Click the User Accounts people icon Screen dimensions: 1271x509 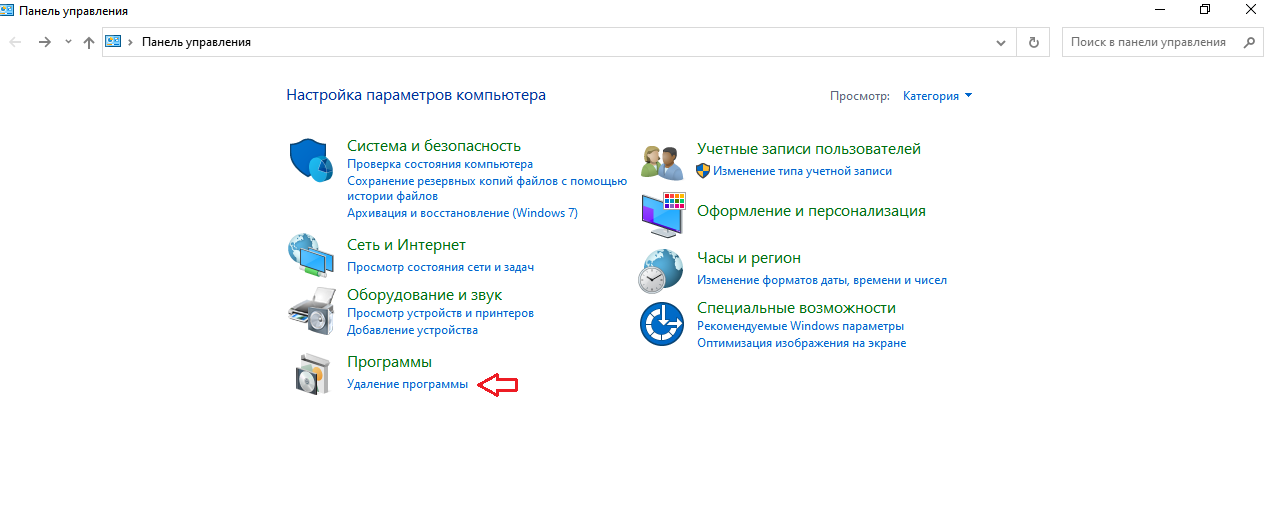(x=661, y=160)
